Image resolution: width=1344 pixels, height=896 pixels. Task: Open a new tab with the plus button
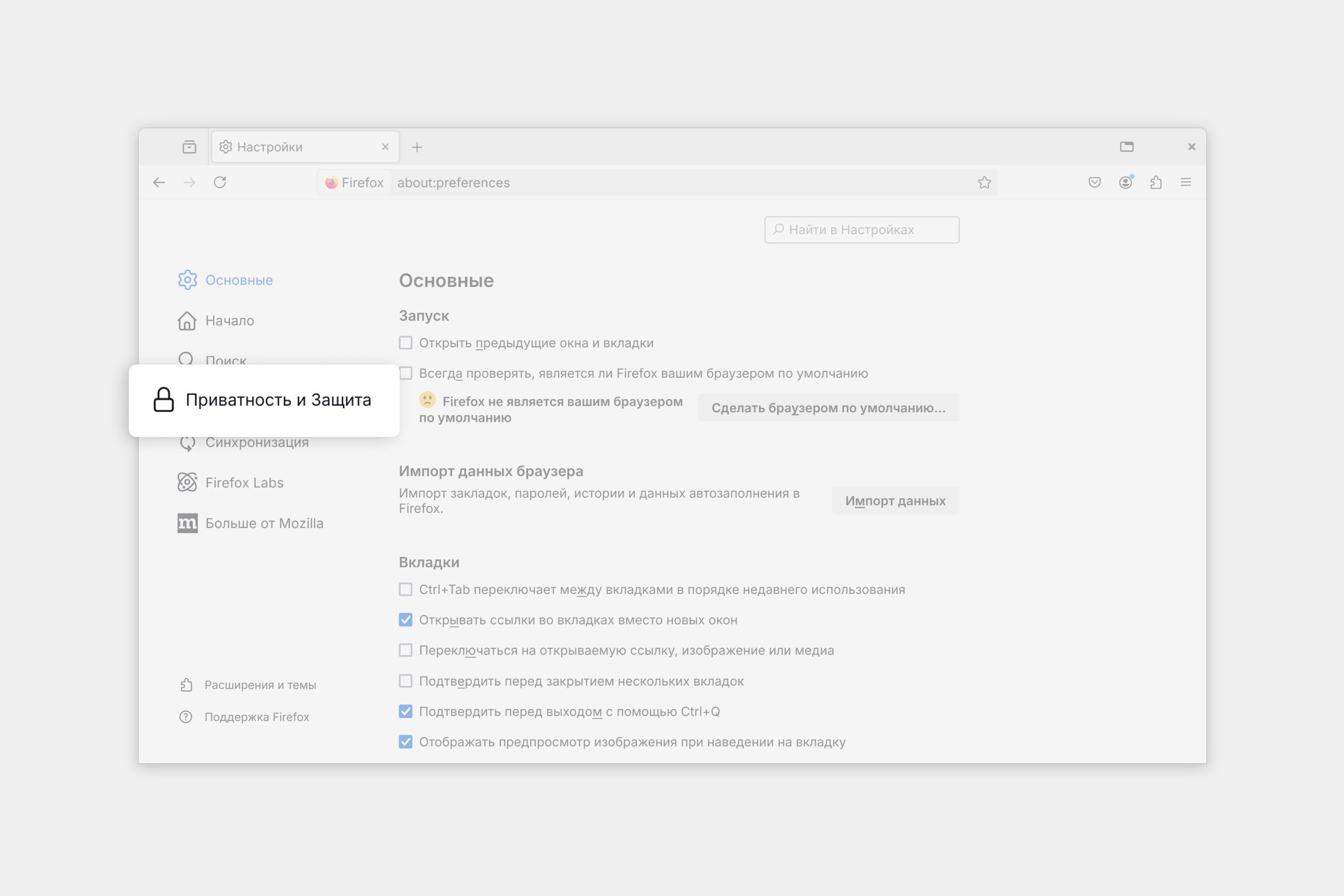coord(417,147)
